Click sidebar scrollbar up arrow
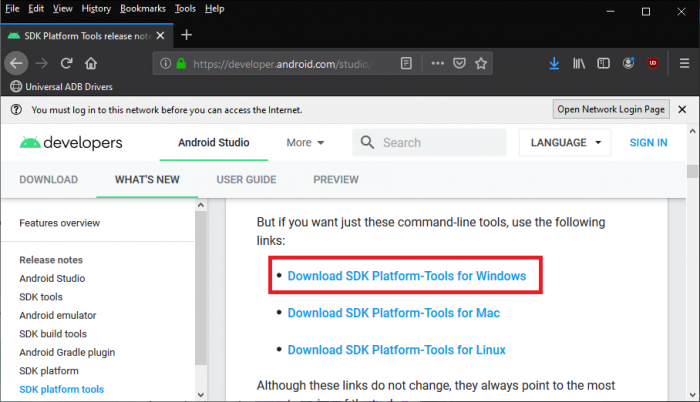700x402 pixels. click(x=201, y=205)
